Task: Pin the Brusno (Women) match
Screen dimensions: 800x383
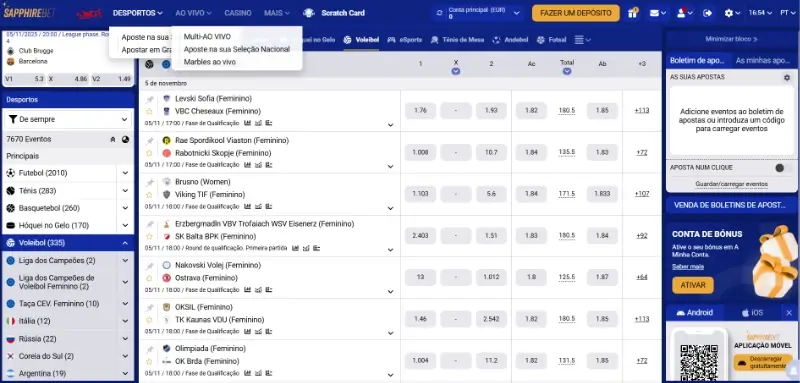Action: (149, 183)
